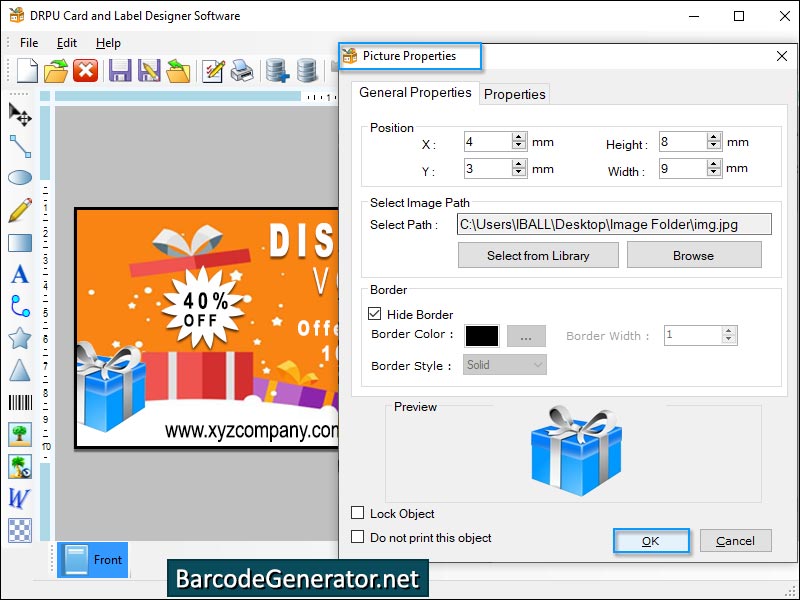Select the Star shape tool

[x=20, y=339]
